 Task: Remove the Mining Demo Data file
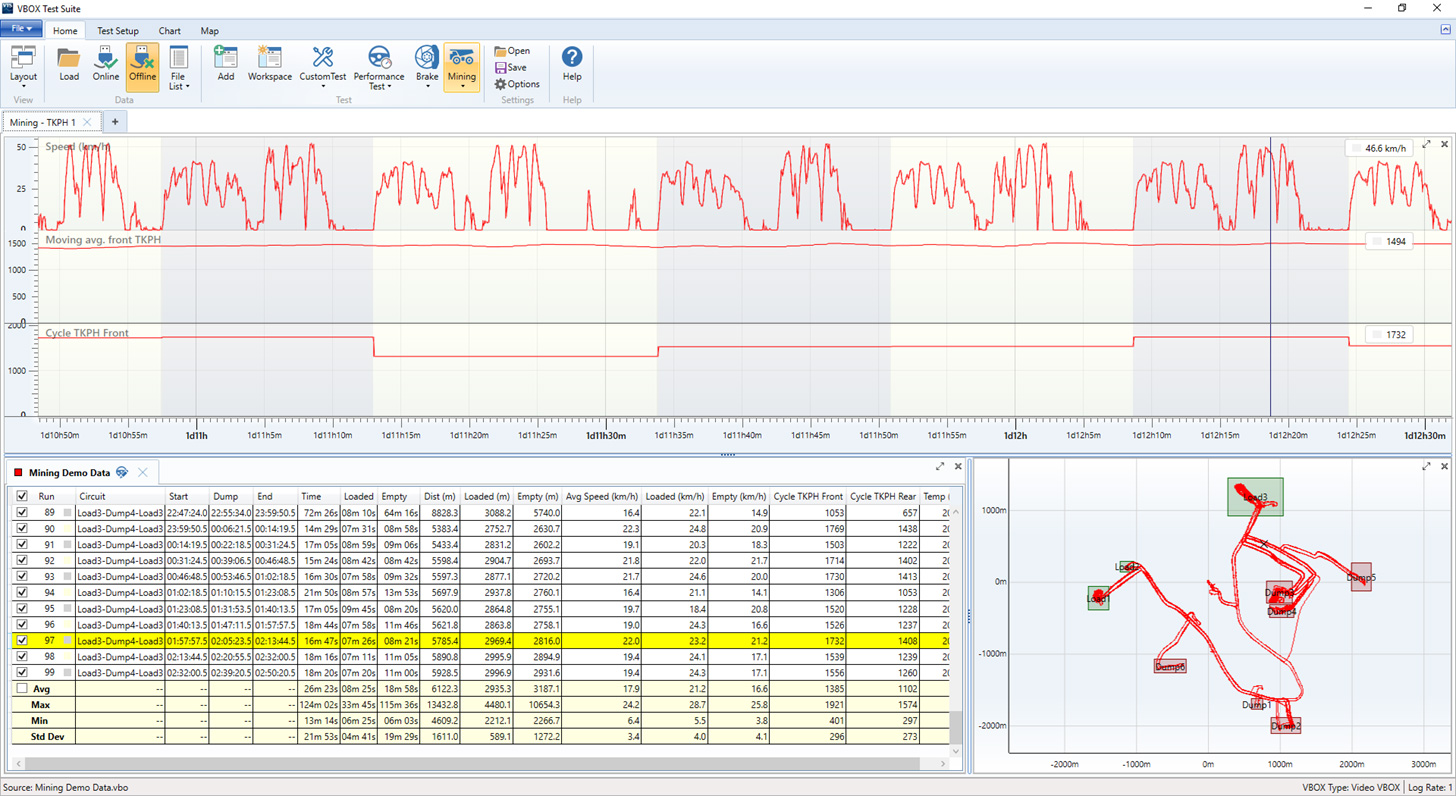click(x=143, y=472)
